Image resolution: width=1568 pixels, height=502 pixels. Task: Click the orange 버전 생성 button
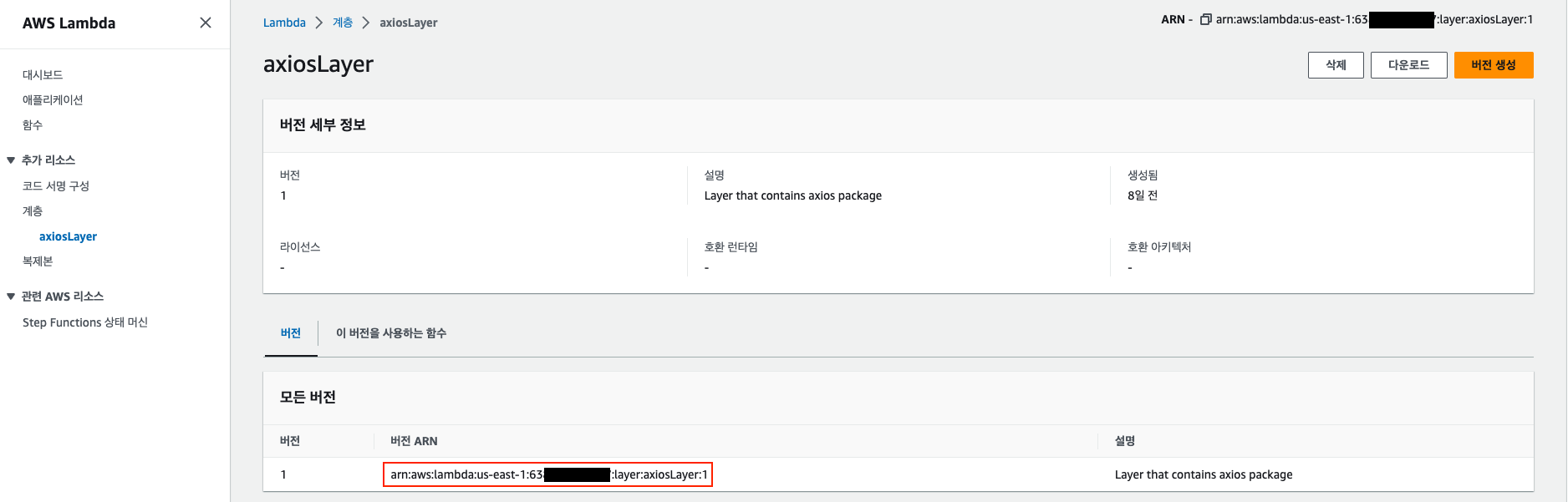click(x=1494, y=65)
